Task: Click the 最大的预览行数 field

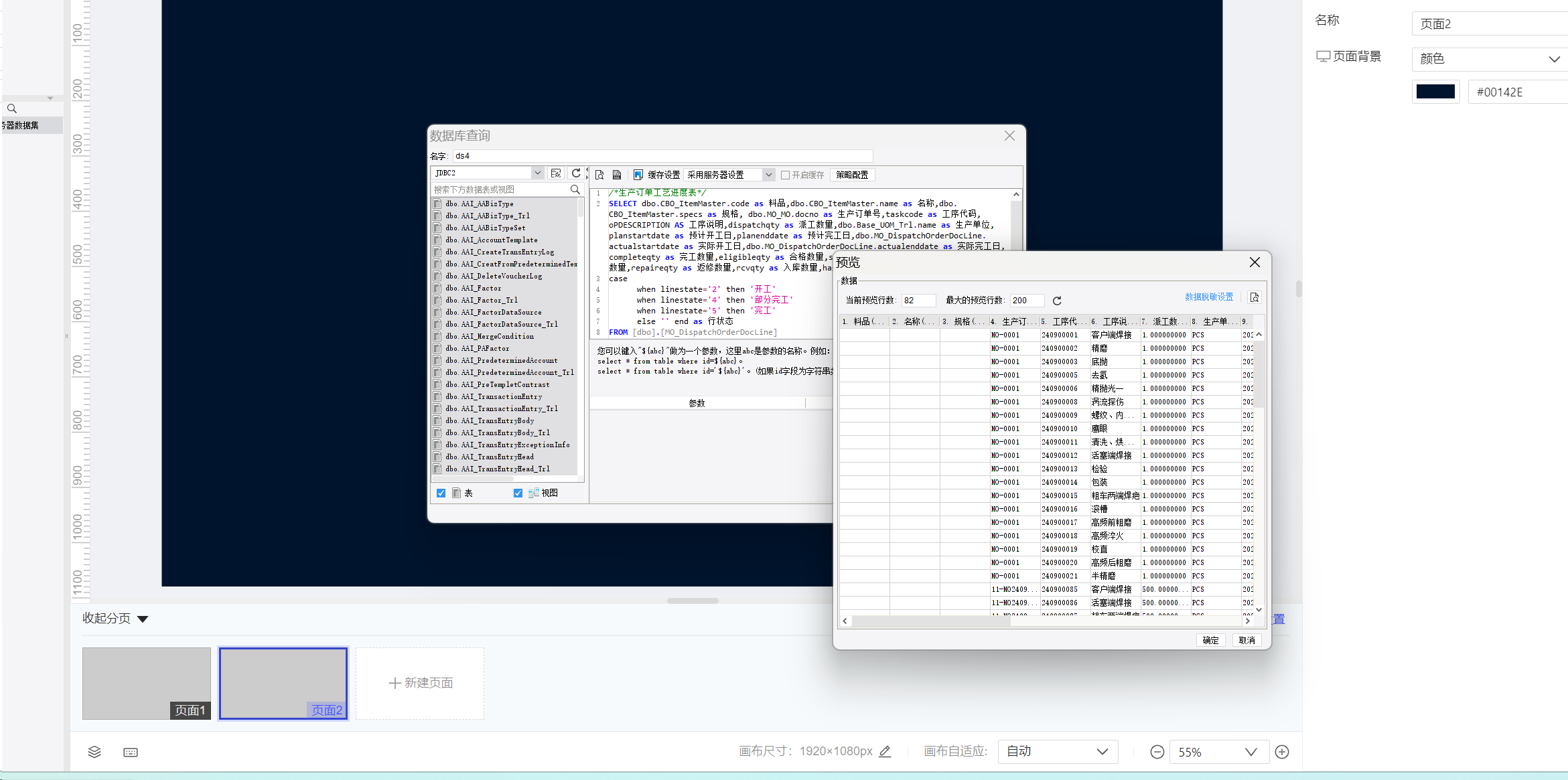Action: [x=1027, y=301]
